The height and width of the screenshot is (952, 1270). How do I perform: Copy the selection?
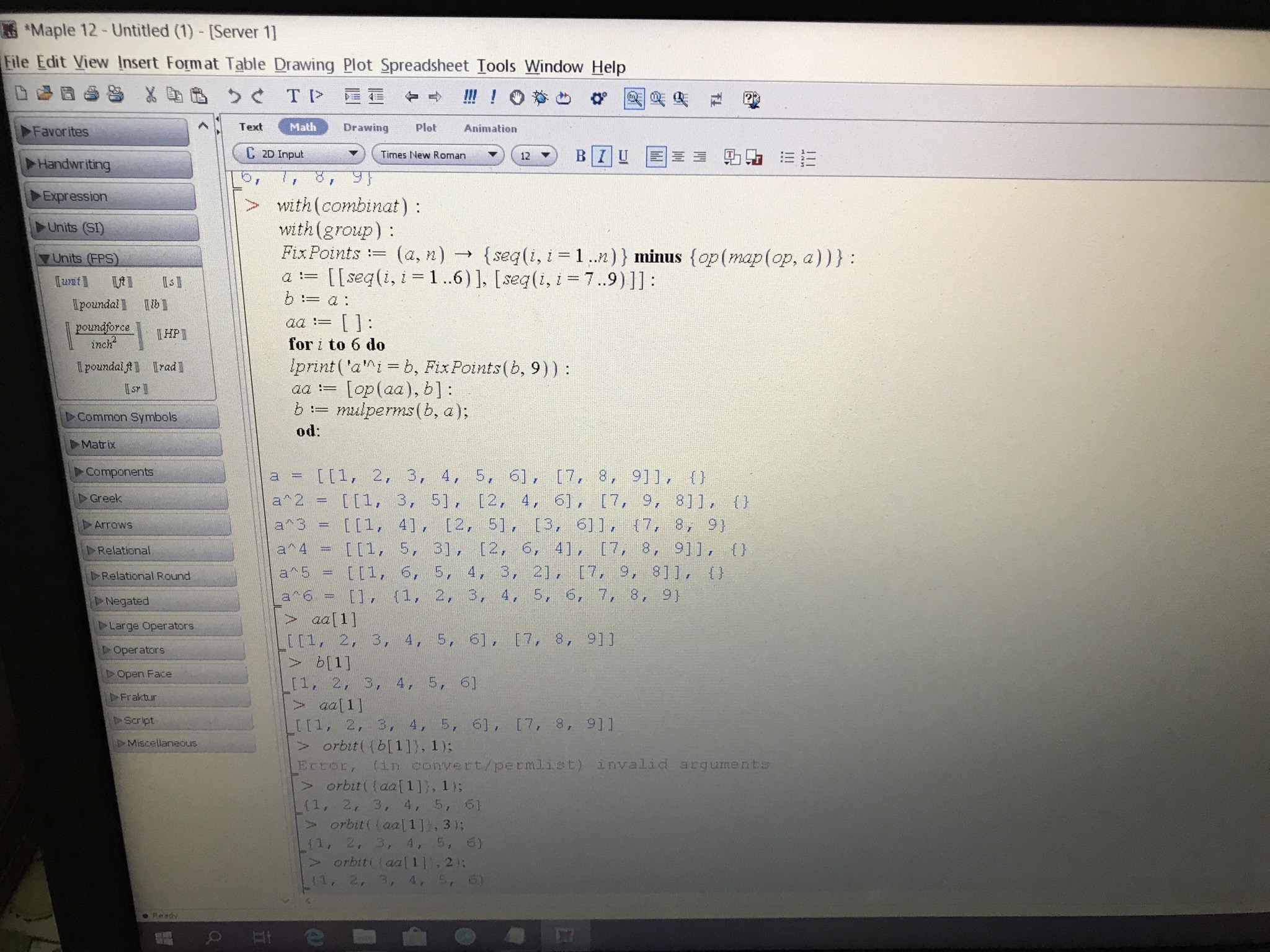[175, 95]
